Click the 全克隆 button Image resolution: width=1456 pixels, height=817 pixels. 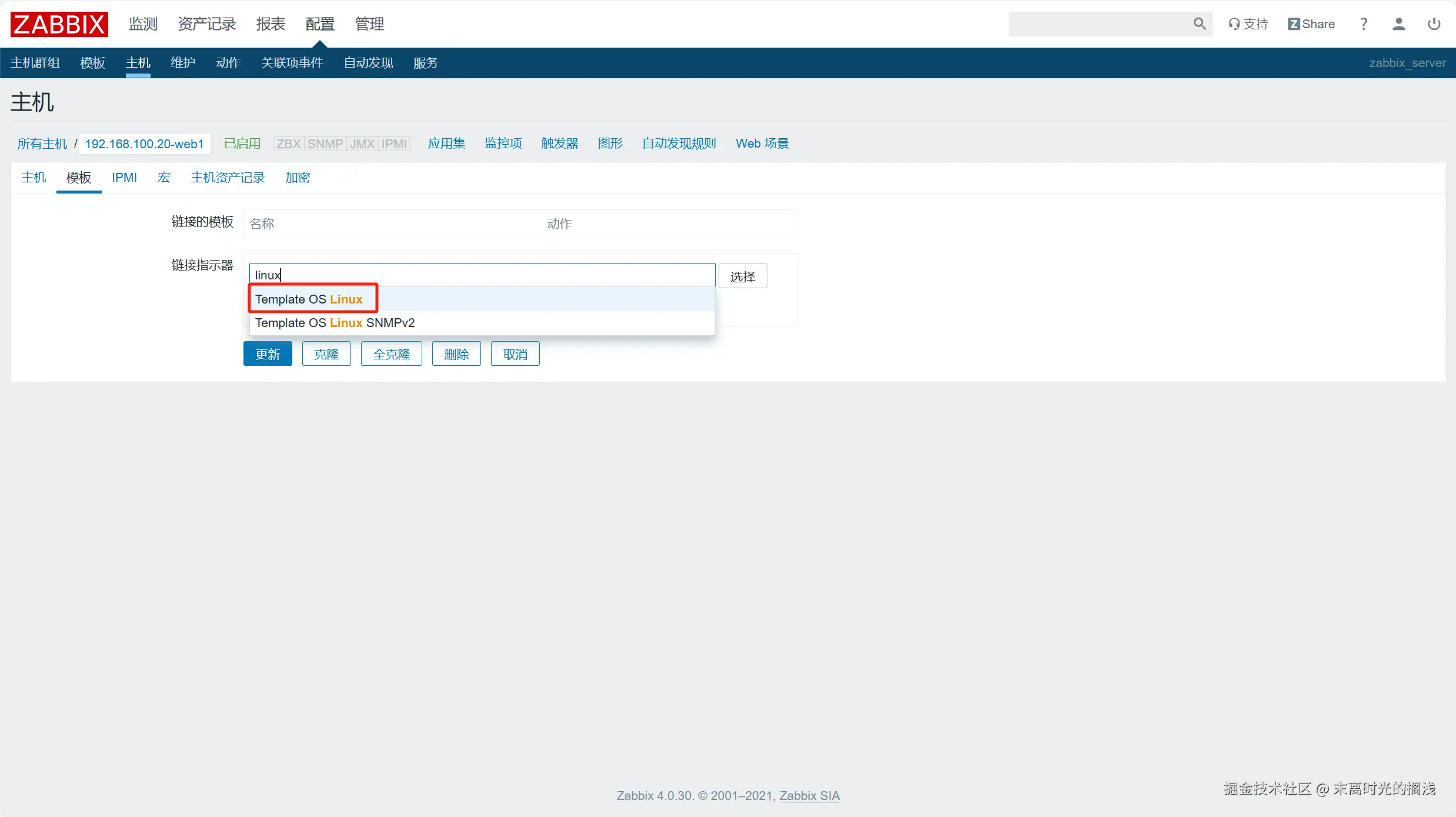[391, 354]
